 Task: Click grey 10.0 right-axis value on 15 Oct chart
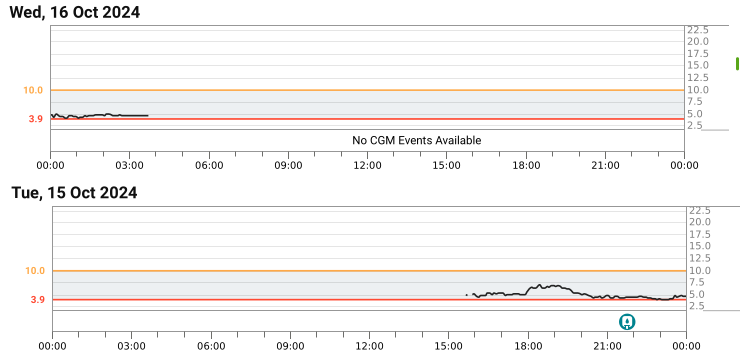click(x=699, y=270)
